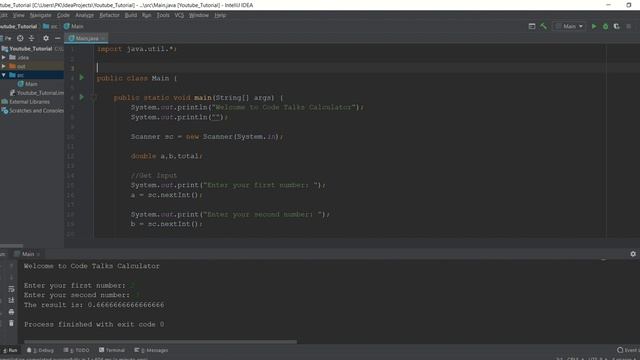Click the import java.util line in editor
The image size is (640, 360).
pos(136,49)
